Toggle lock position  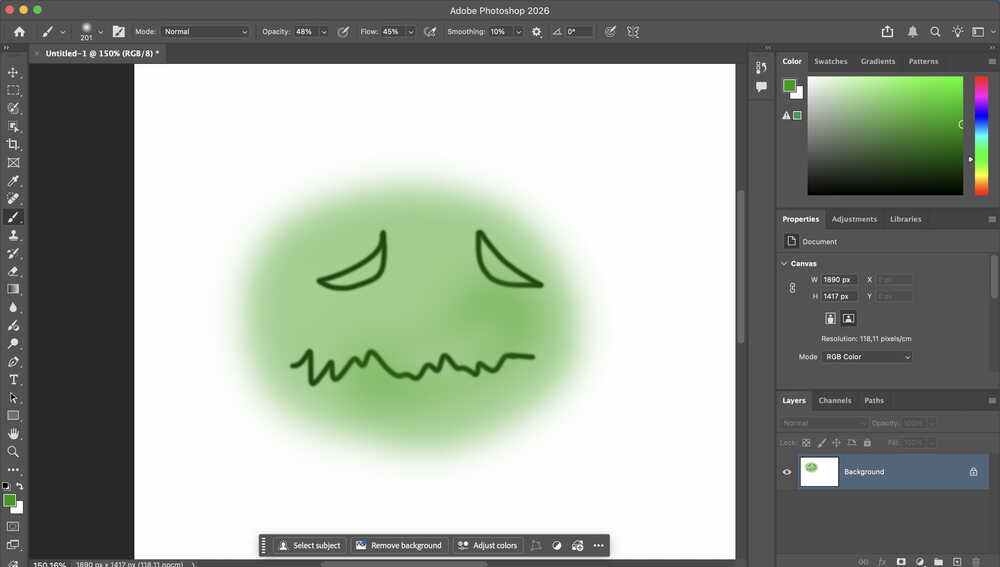(x=836, y=443)
